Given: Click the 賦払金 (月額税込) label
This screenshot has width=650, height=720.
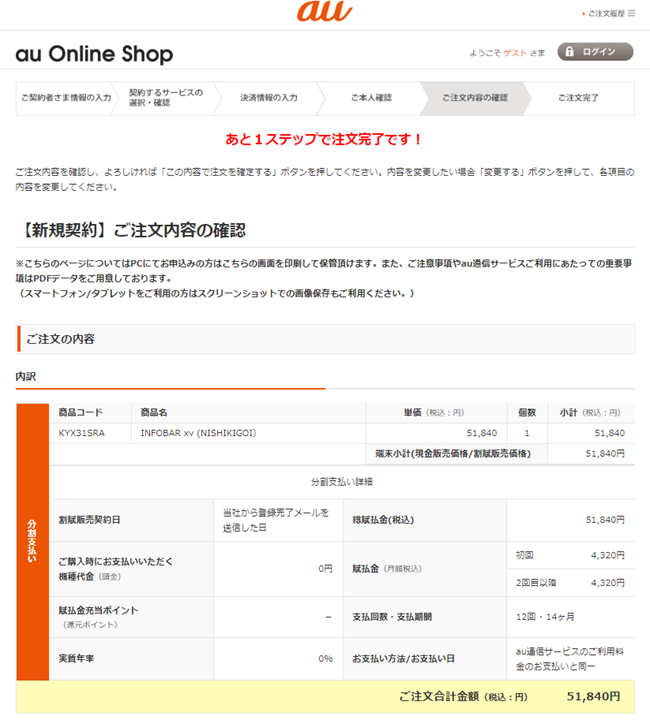Looking at the screenshot, I should pyautogui.click(x=387, y=568).
